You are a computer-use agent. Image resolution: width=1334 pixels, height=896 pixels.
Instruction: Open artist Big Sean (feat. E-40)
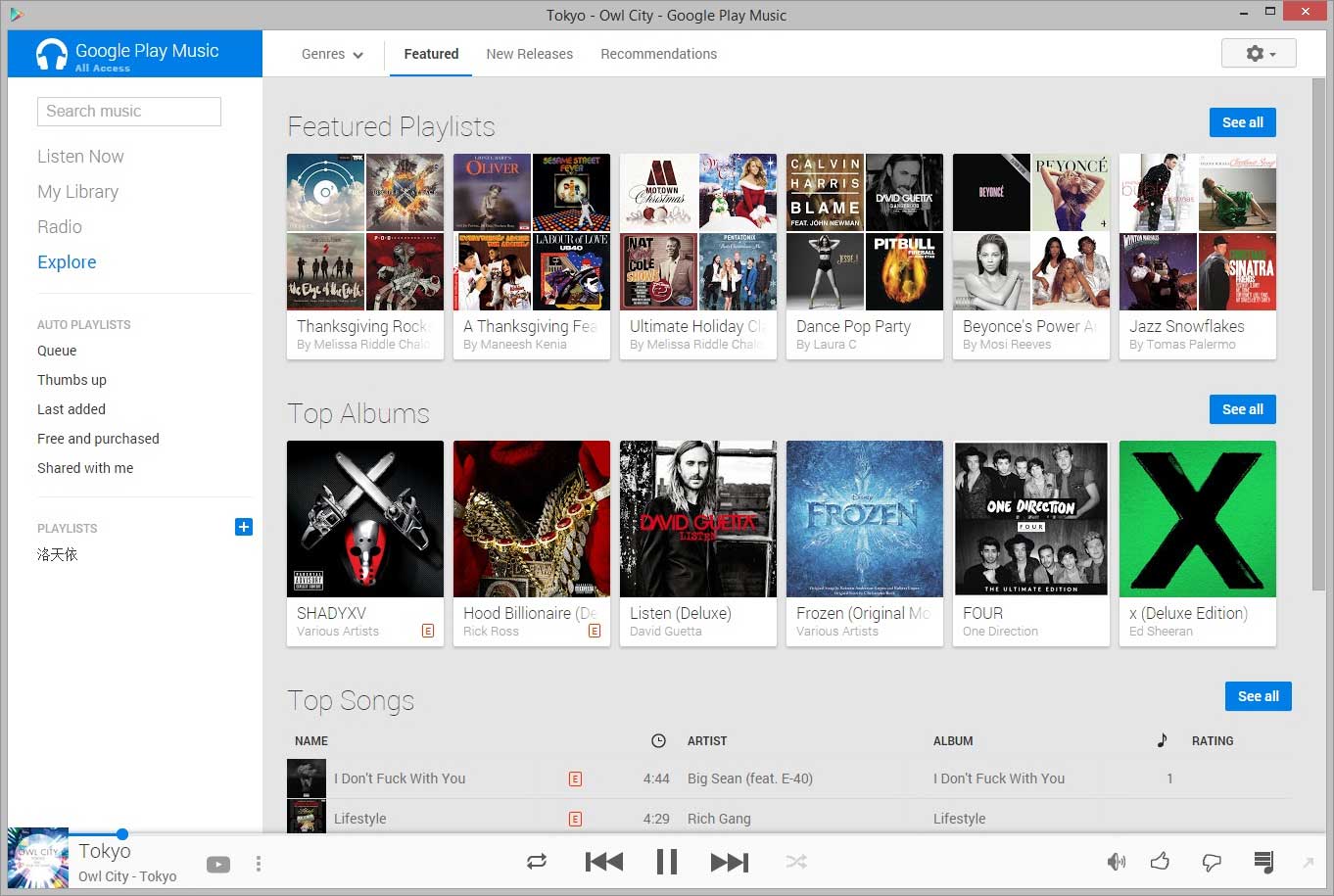pyautogui.click(x=750, y=778)
